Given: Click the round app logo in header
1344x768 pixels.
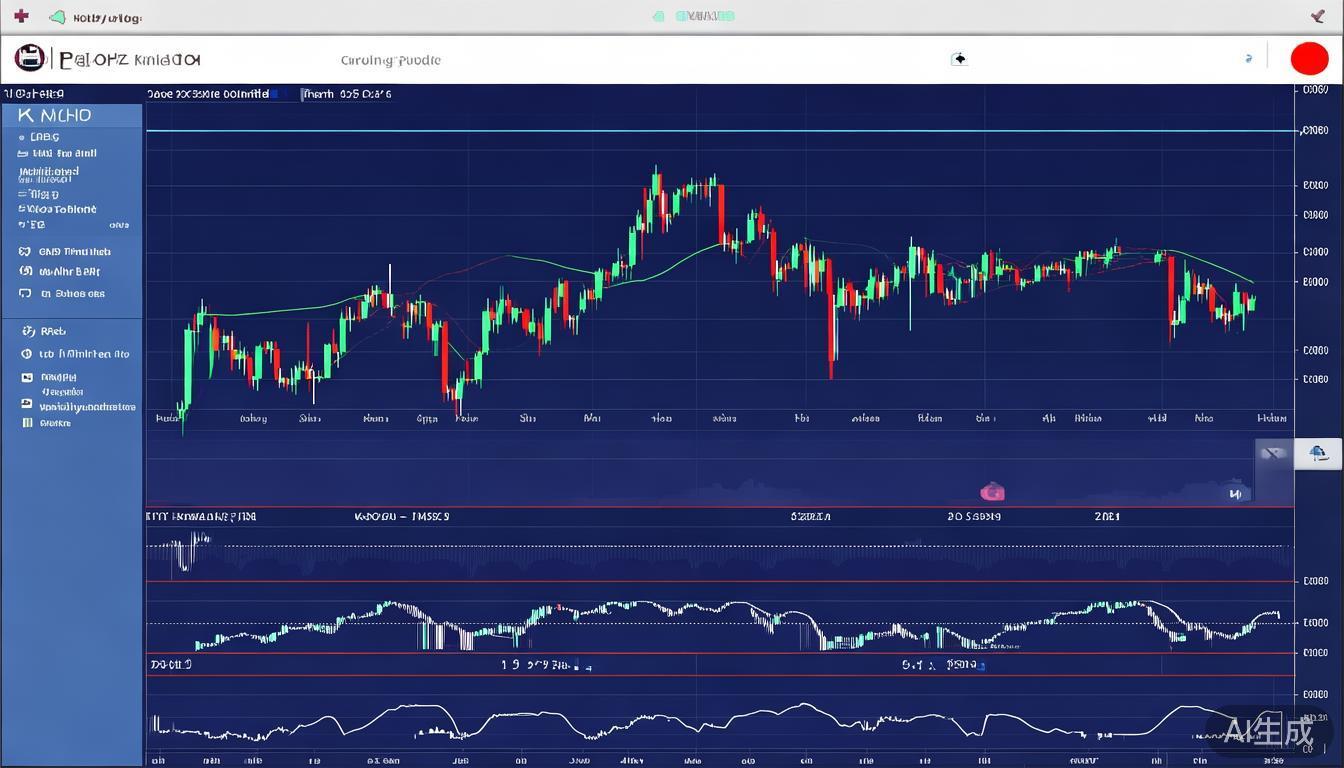Looking at the screenshot, I should coord(30,58).
